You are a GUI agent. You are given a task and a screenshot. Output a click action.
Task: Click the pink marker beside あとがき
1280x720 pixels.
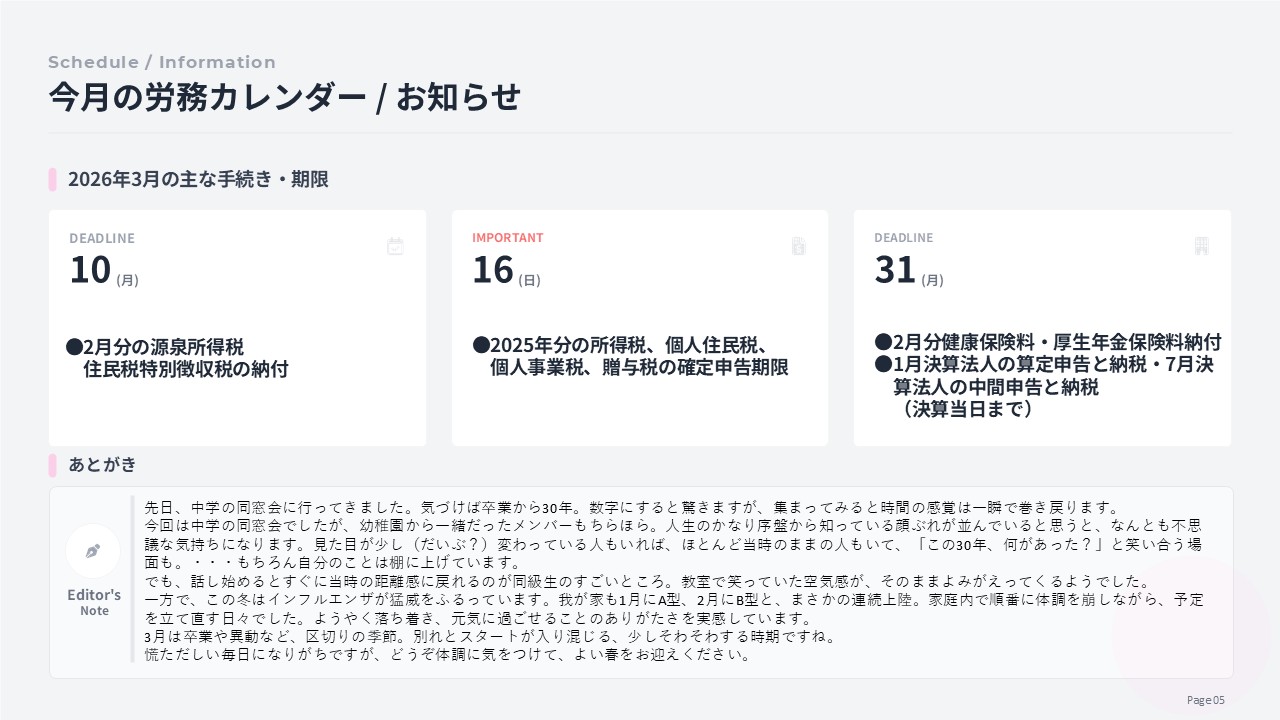[52, 465]
